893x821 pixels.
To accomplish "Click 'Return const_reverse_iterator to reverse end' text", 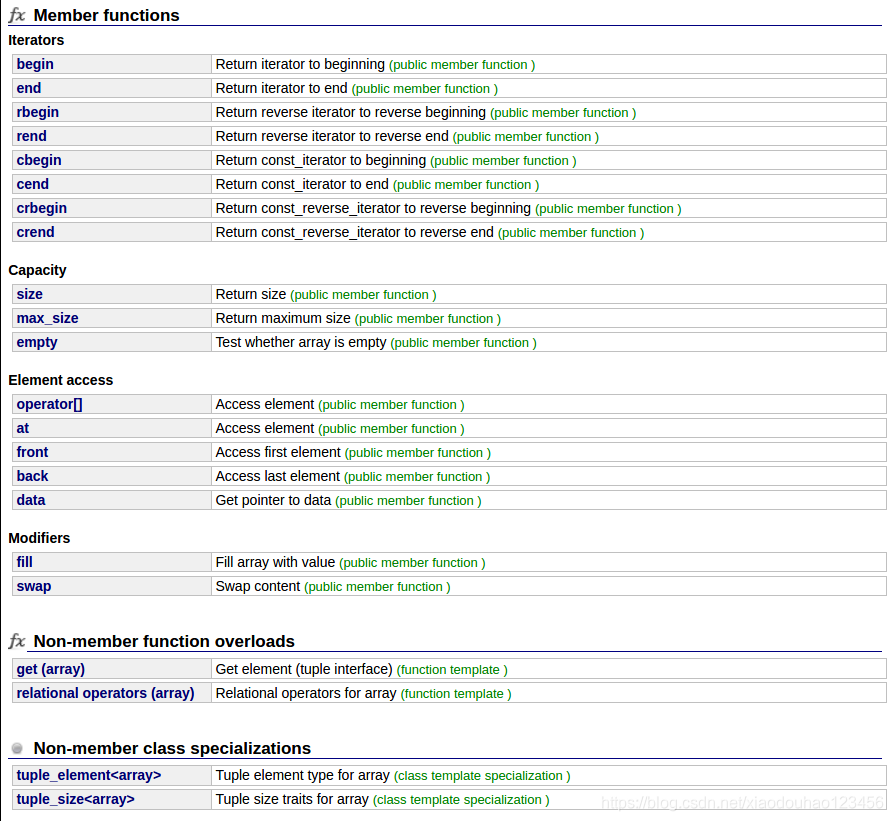I will coord(354,232).
